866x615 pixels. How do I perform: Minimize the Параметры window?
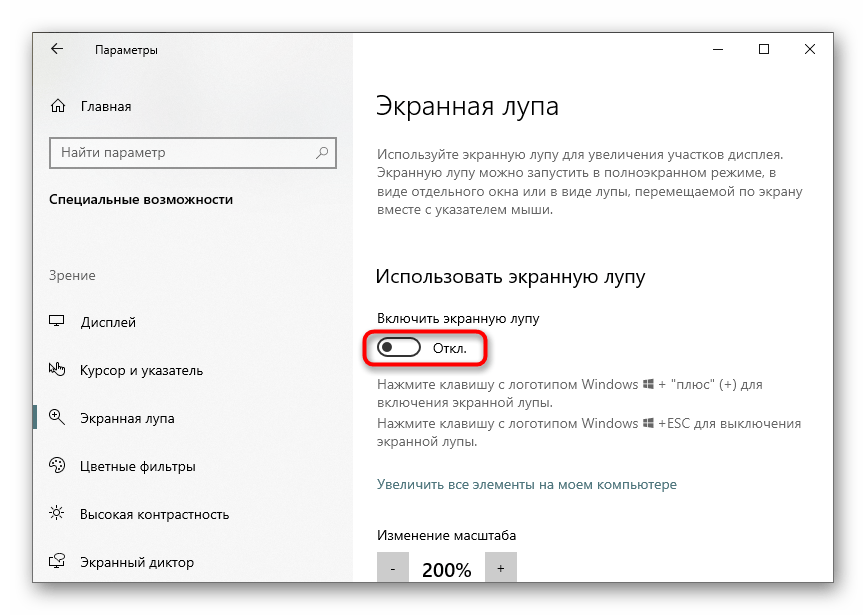(x=718, y=49)
